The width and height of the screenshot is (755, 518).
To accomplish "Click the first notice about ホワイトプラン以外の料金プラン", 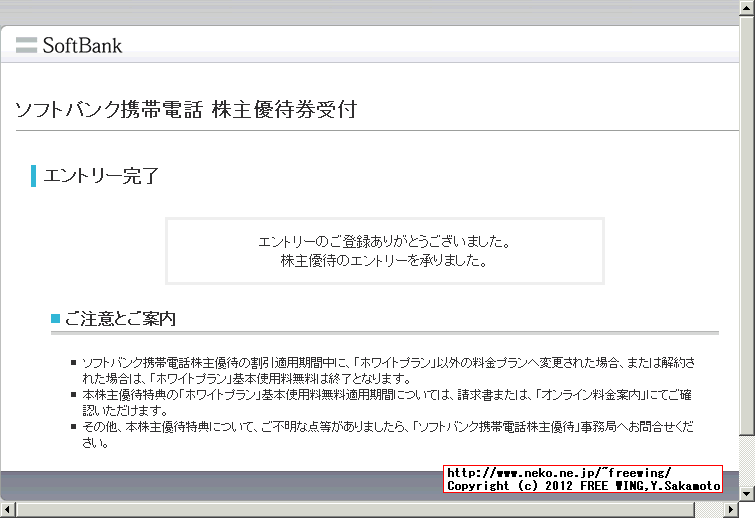I will tap(389, 370).
